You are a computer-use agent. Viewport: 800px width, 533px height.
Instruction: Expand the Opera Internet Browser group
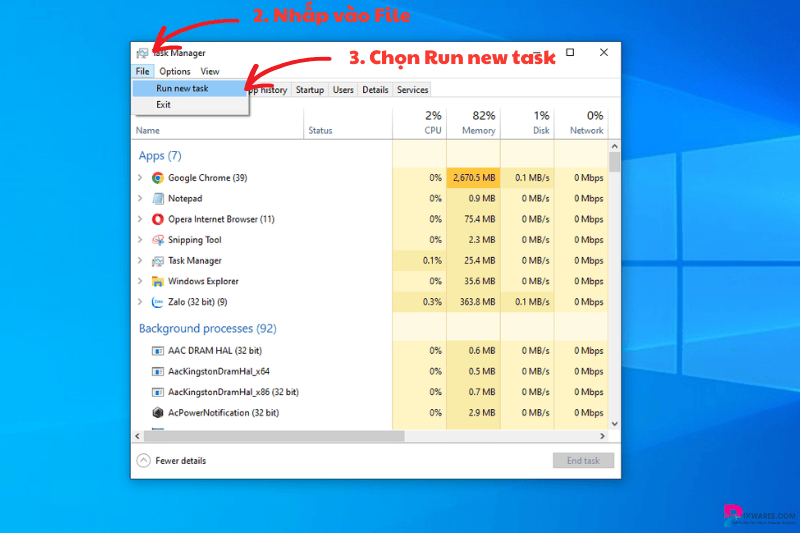tap(140, 219)
